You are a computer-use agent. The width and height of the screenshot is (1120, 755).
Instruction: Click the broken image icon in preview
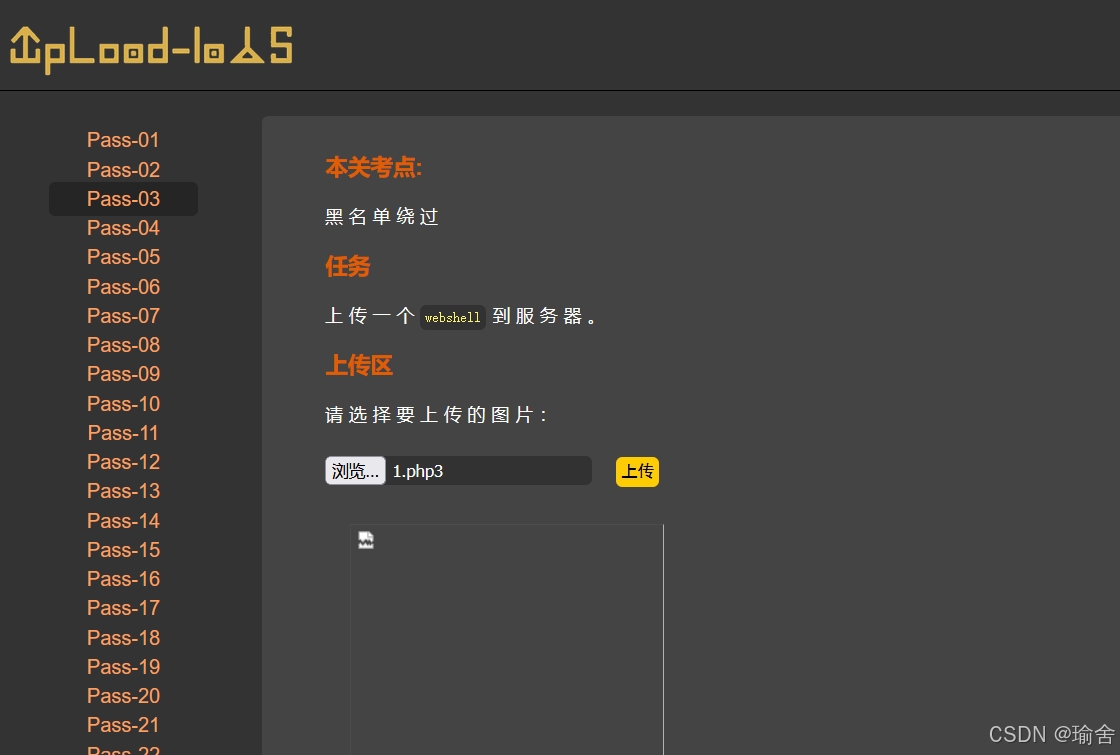click(366, 540)
